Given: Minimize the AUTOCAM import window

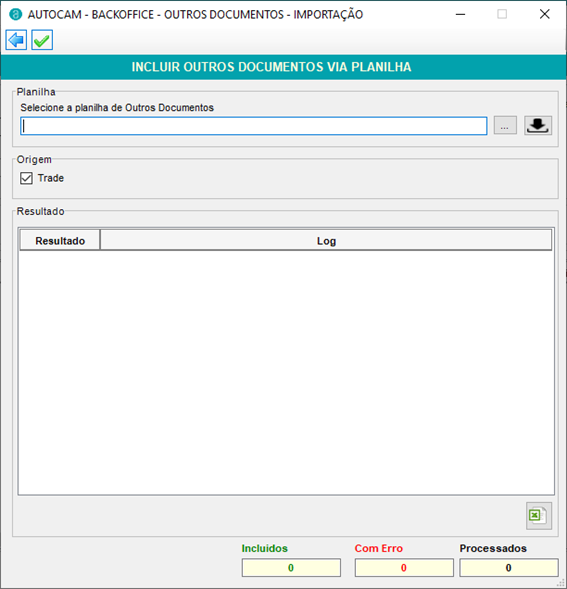Looking at the screenshot, I should [x=460, y=14].
